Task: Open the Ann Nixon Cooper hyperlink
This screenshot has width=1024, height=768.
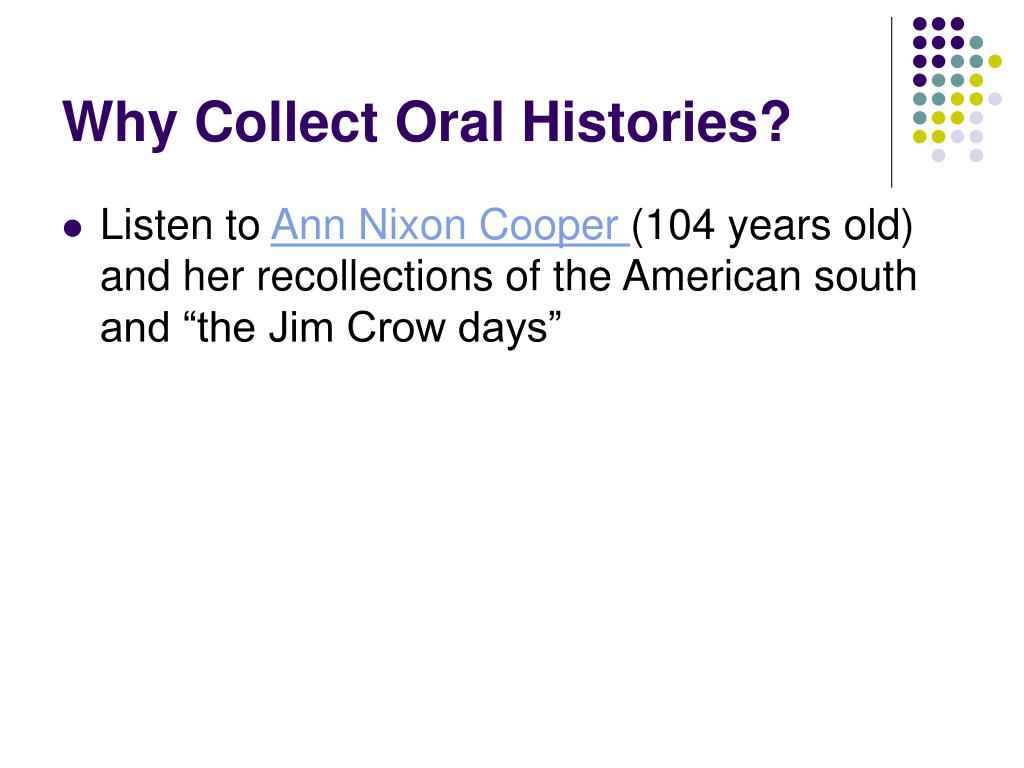Action: [x=450, y=226]
